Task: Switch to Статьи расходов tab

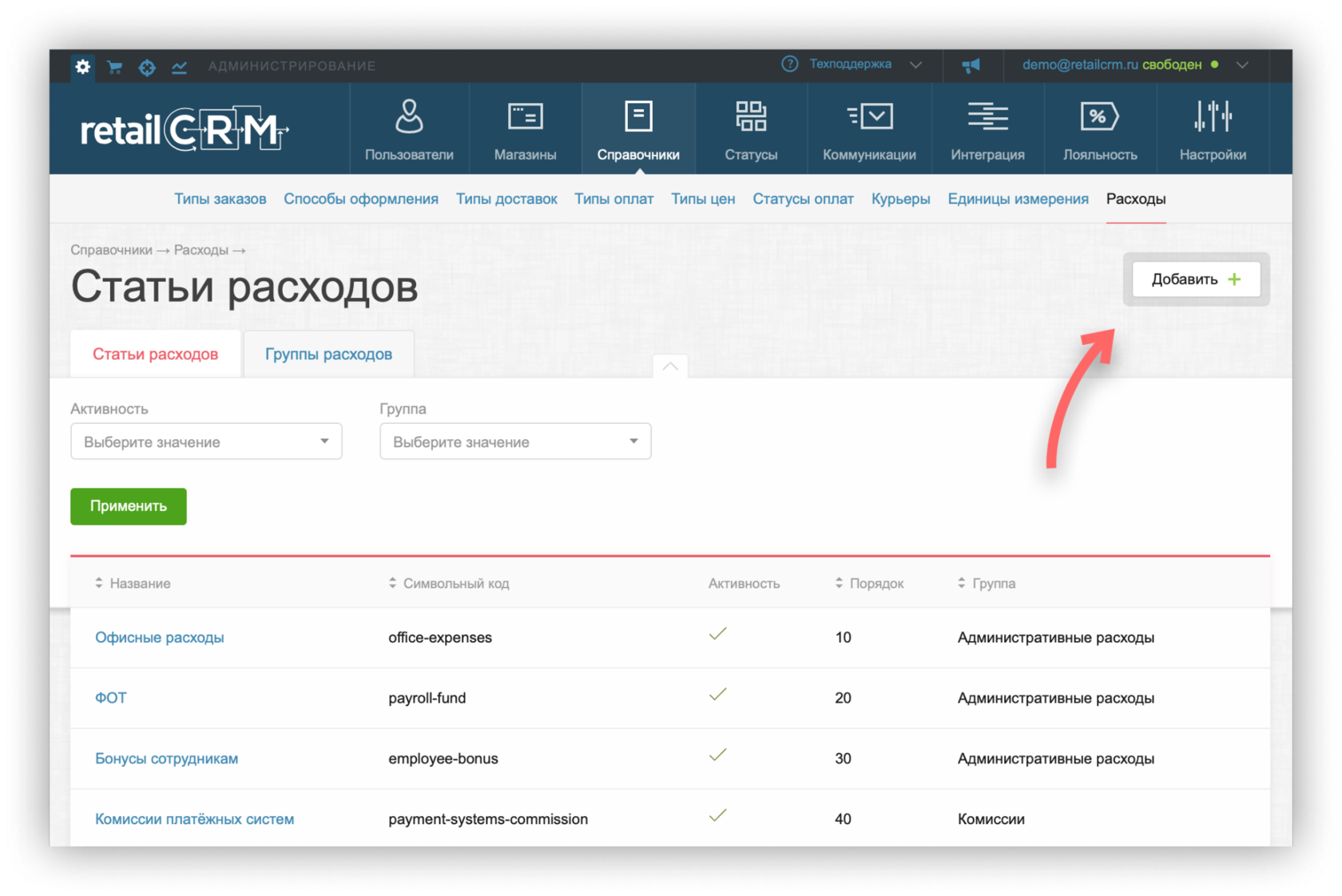Action: [155, 354]
